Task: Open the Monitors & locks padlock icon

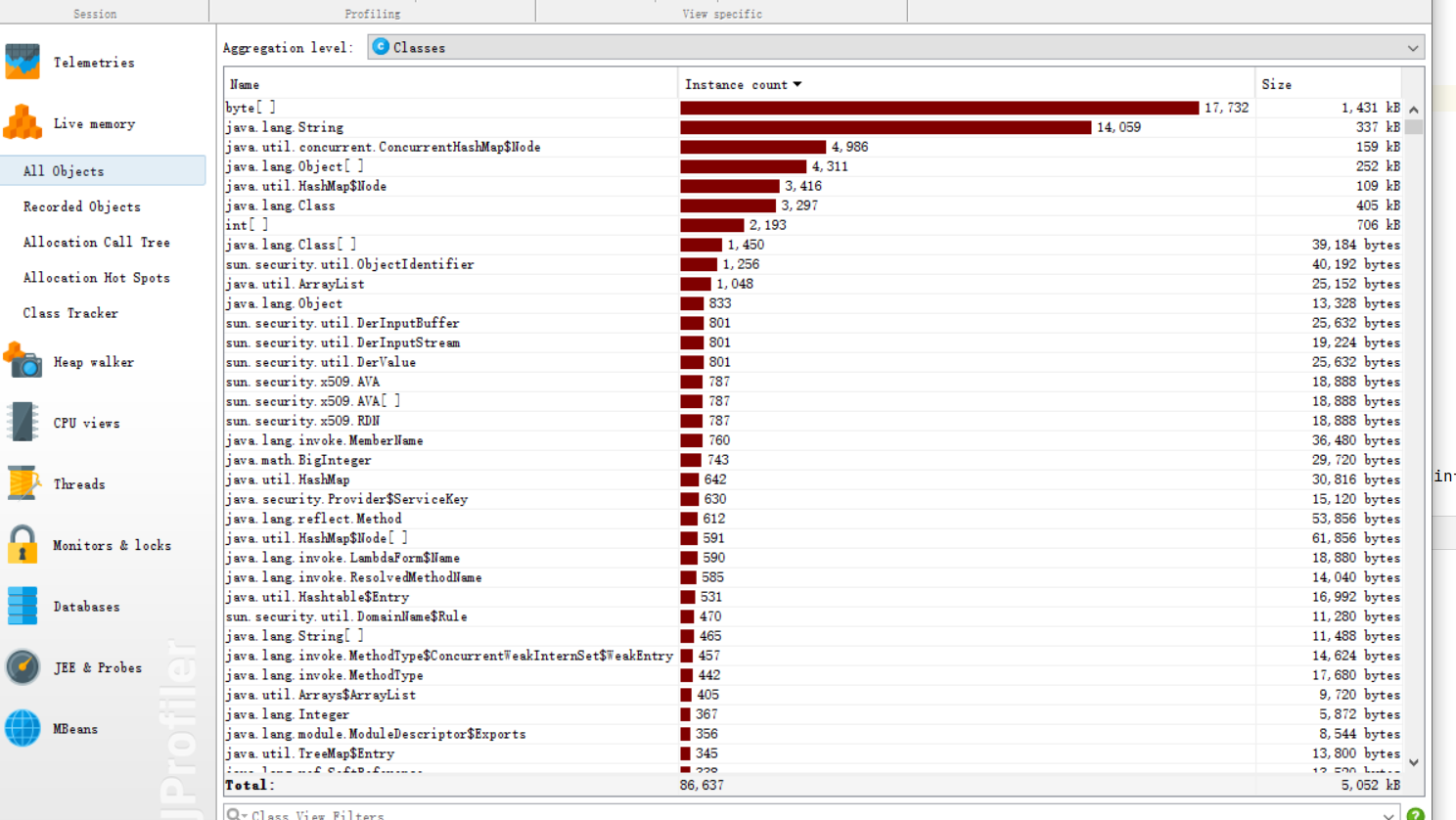Action: point(23,545)
